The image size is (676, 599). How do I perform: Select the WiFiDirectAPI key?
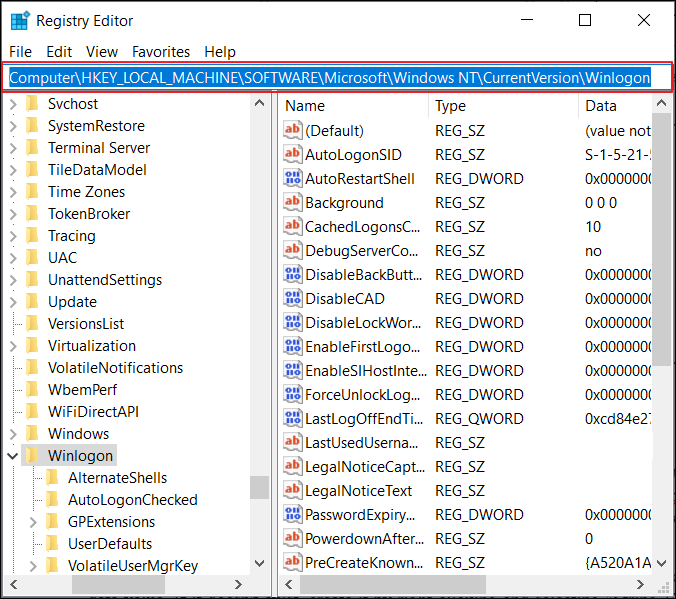pos(94,412)
